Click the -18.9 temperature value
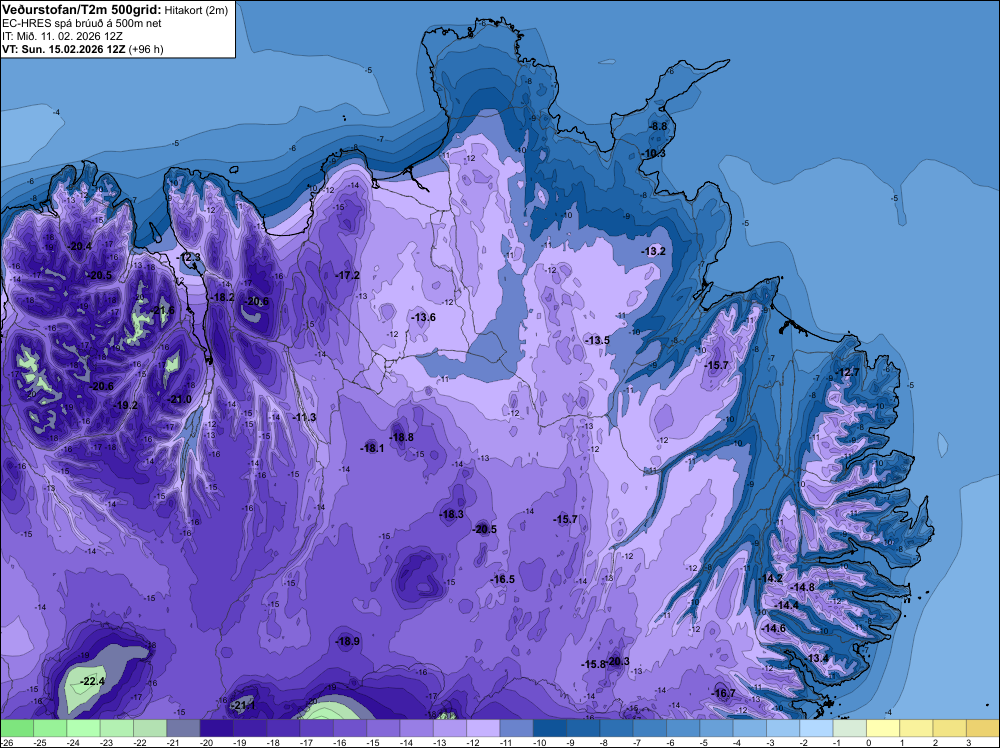The height and width of the screenshot is (748, 1000). (x=348, y=641)
